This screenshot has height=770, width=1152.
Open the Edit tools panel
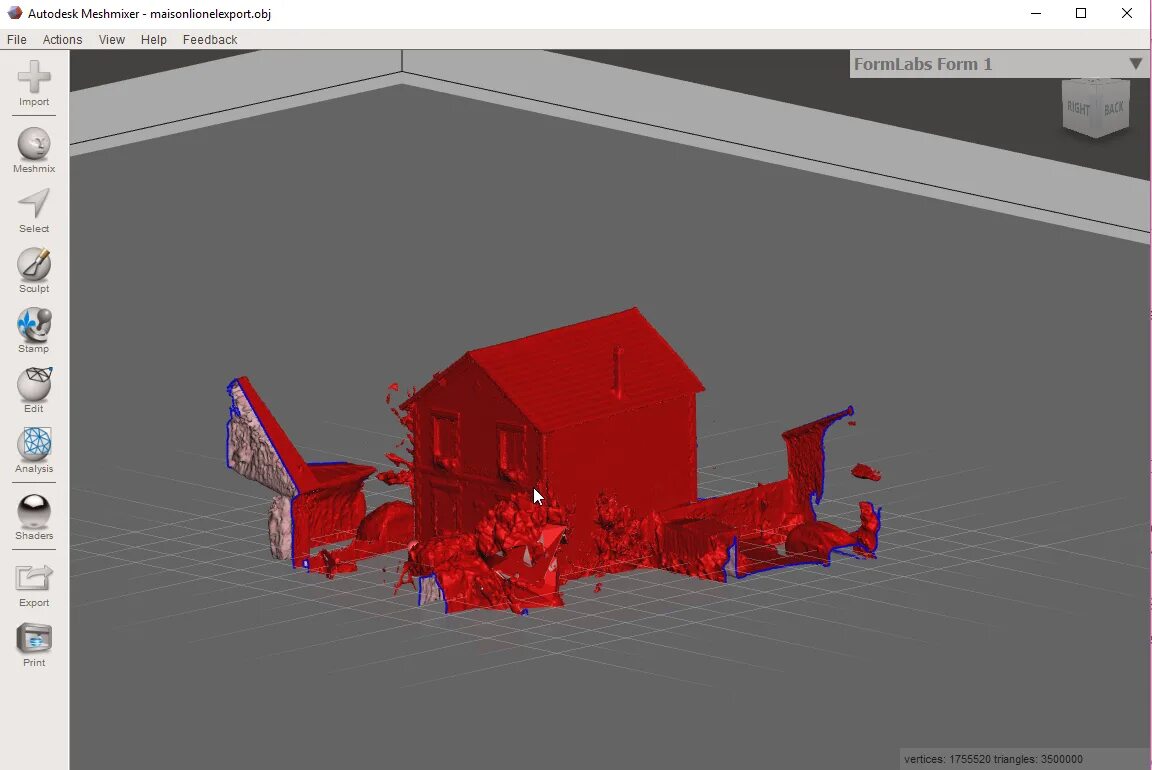coord(34,390)
